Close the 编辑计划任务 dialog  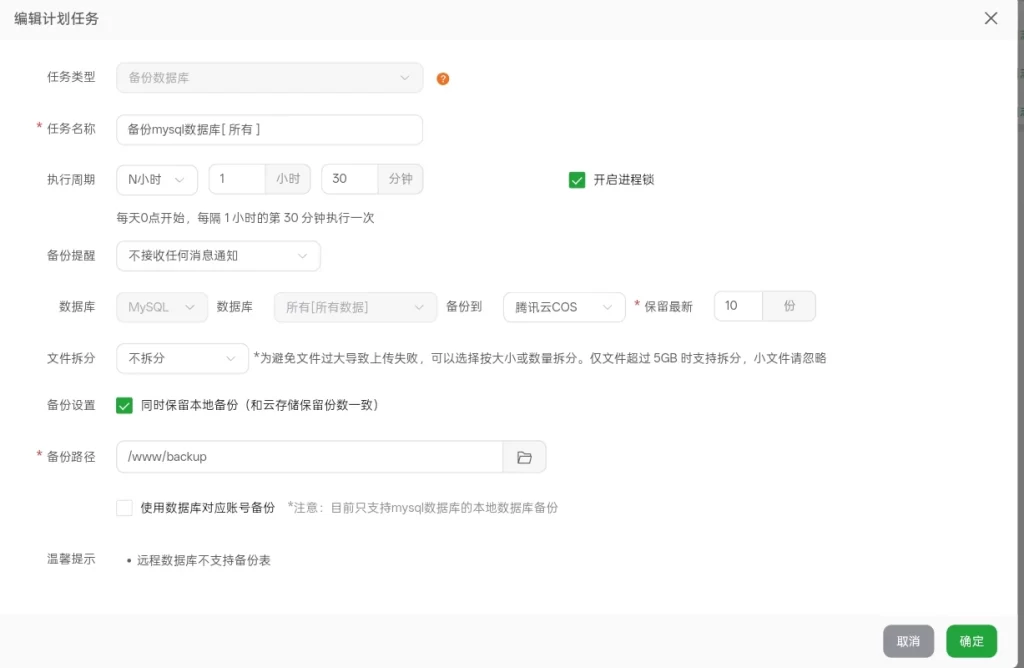(x=990, y=18)
